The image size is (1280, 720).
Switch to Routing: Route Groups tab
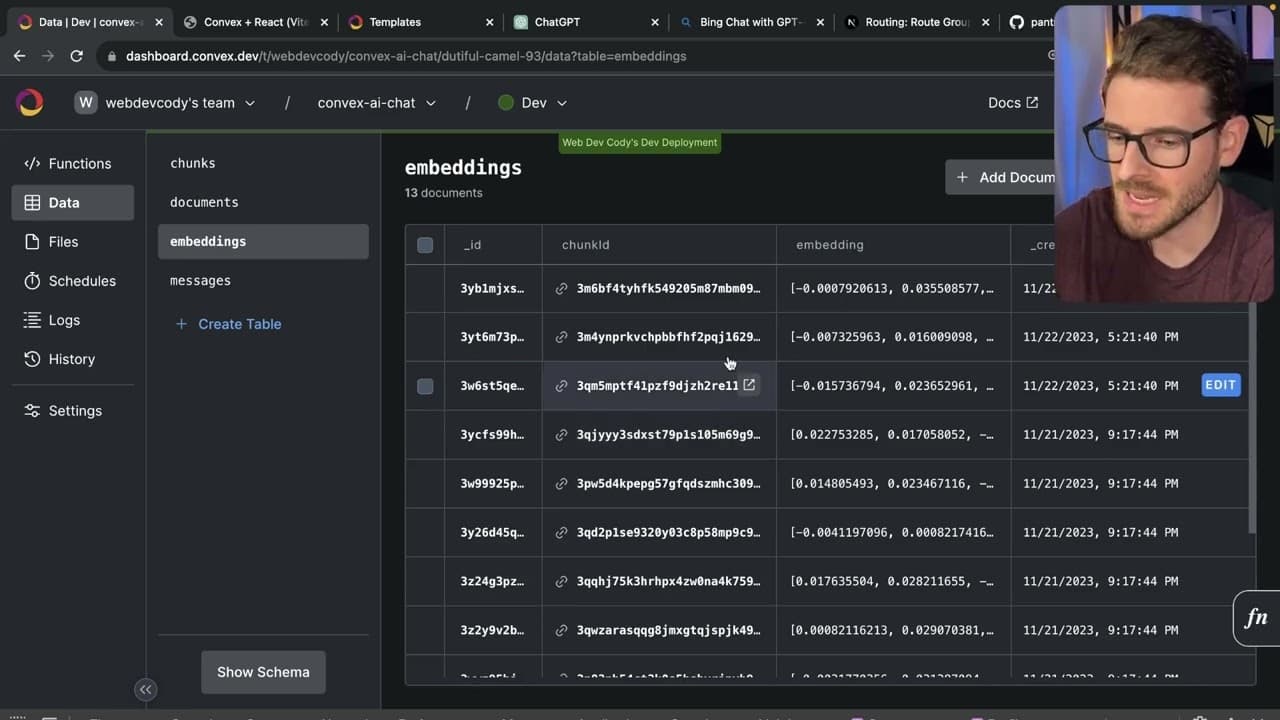[x=917, y=22]
